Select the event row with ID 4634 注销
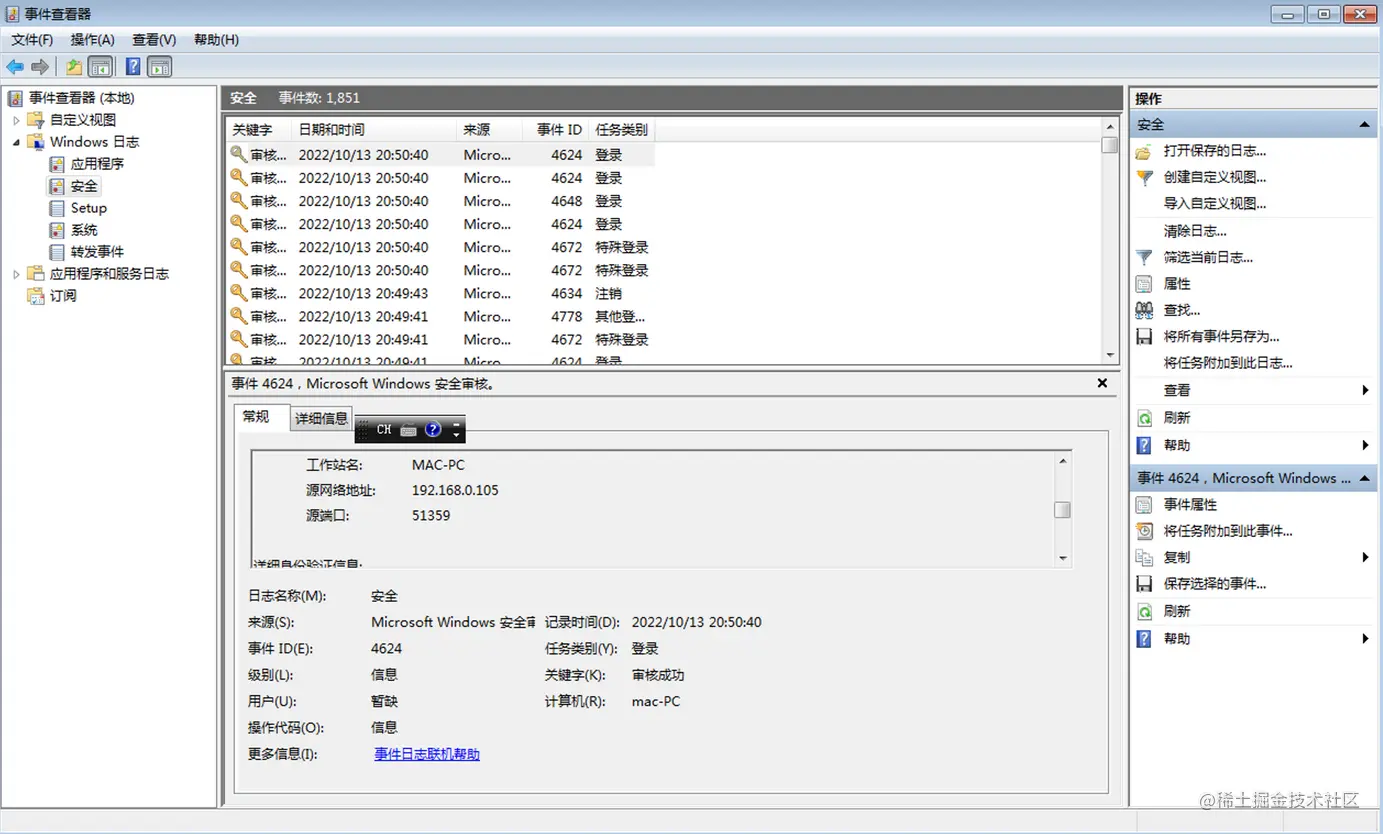Viewport: 1383px width, 834px height. 441,293
